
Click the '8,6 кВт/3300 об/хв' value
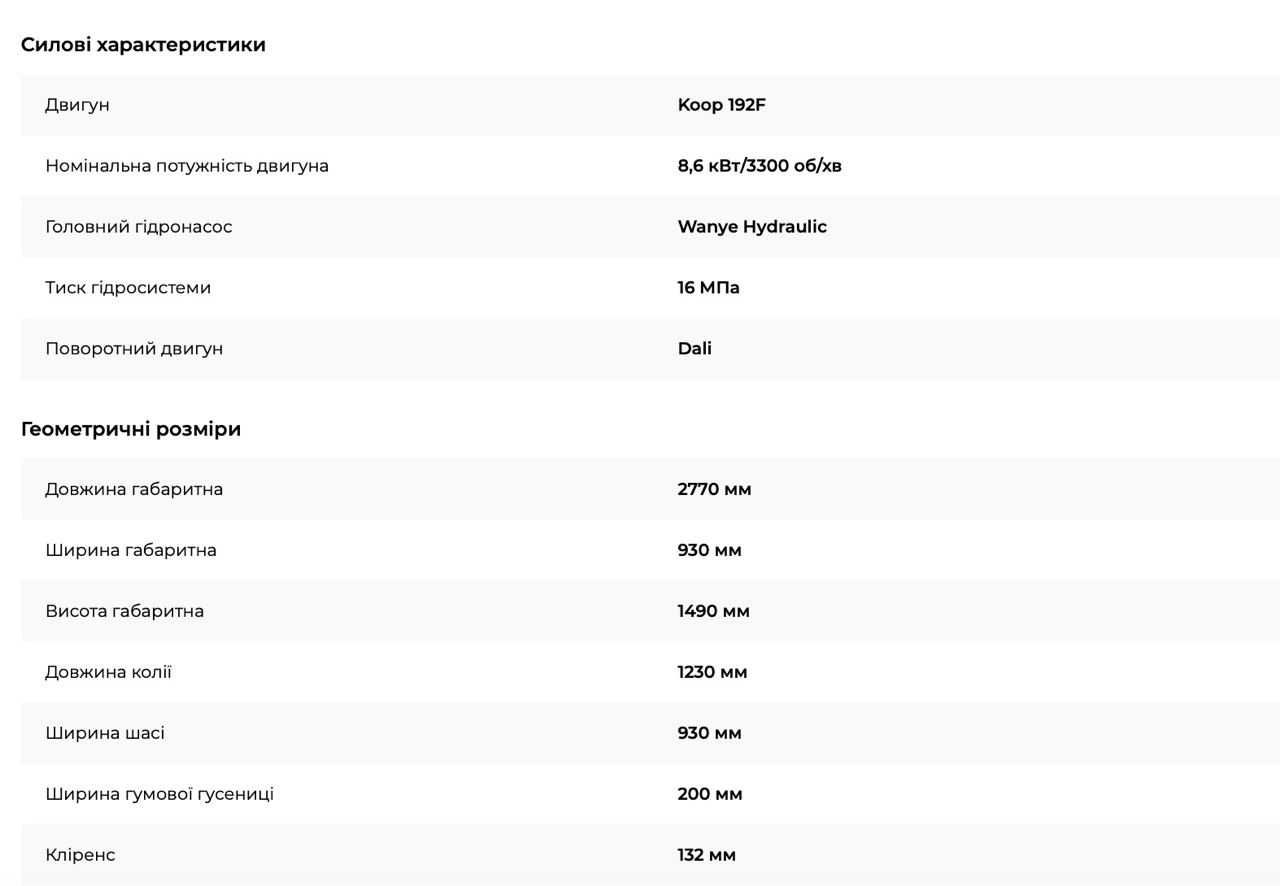(x=759, y=166)
